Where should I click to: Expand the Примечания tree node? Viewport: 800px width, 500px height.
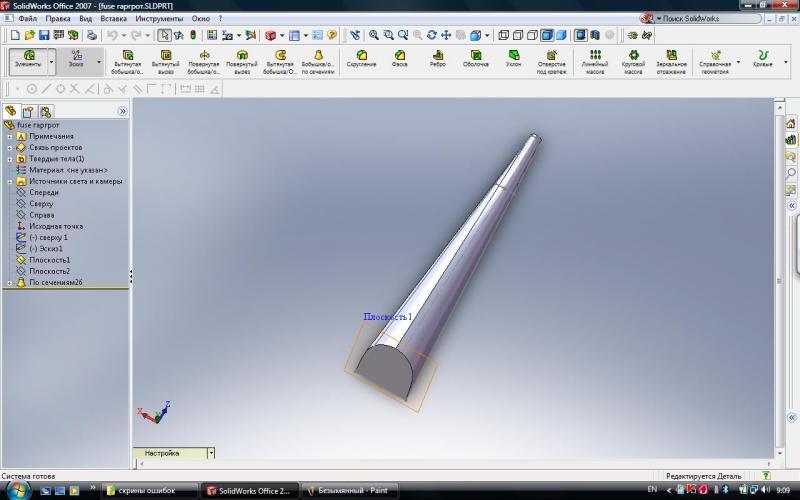(9, 137)
